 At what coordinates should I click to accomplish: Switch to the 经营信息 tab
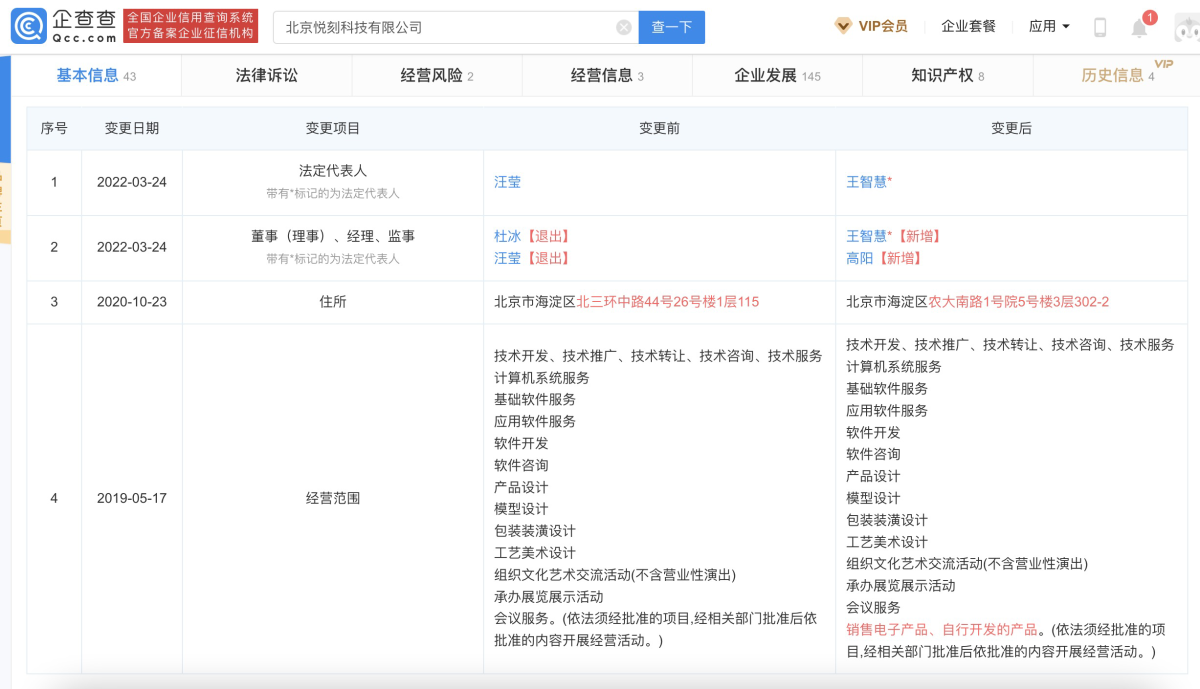[x=607, y=75]
